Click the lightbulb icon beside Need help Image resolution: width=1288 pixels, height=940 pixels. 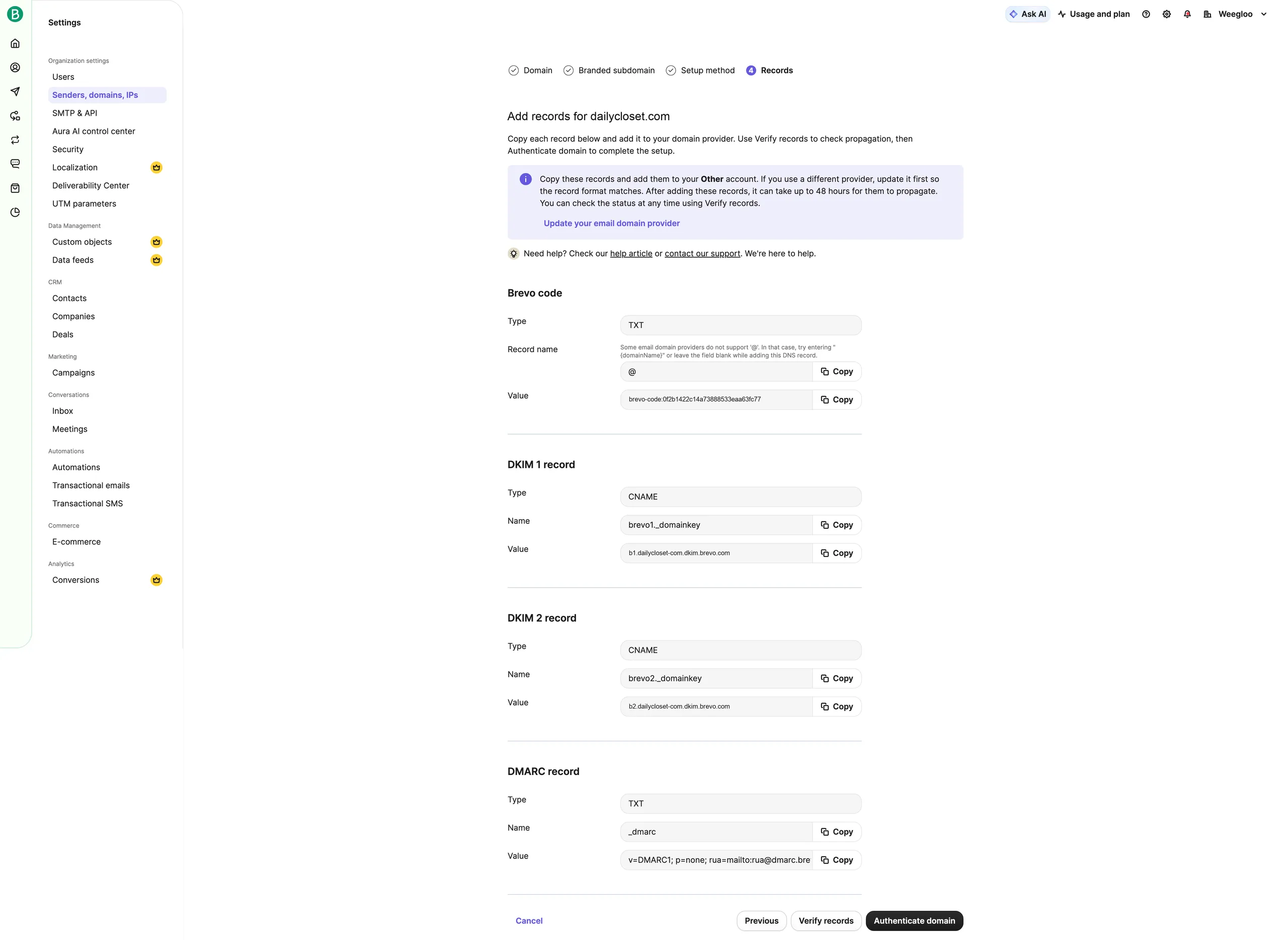click(x=513, y=254)
